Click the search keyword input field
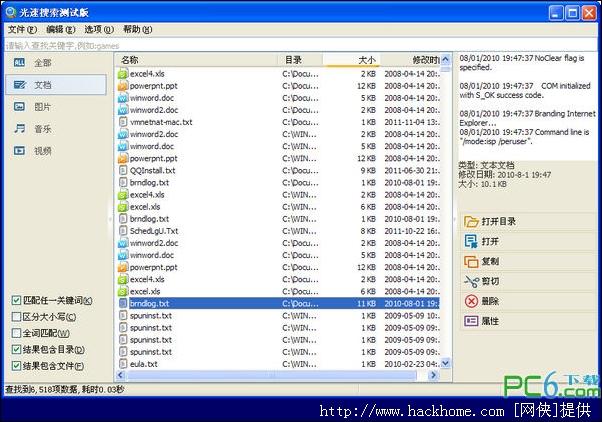Screen dimensions: 602x422 point(301,45)
